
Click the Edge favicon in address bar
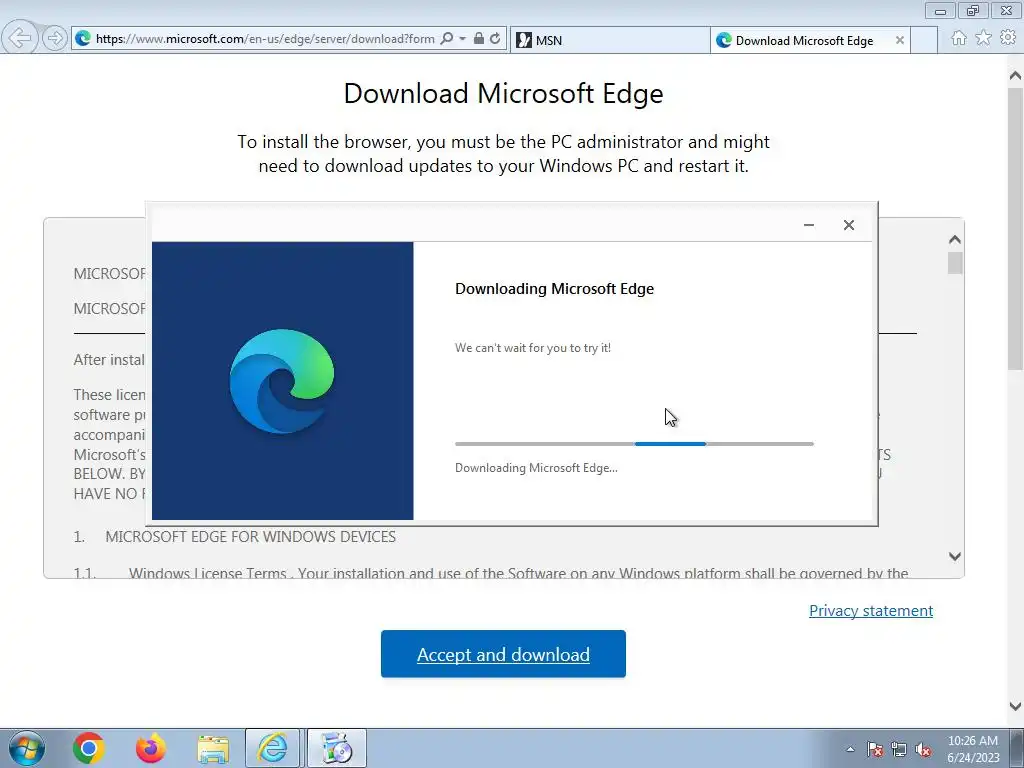click(x=83, y=39)
